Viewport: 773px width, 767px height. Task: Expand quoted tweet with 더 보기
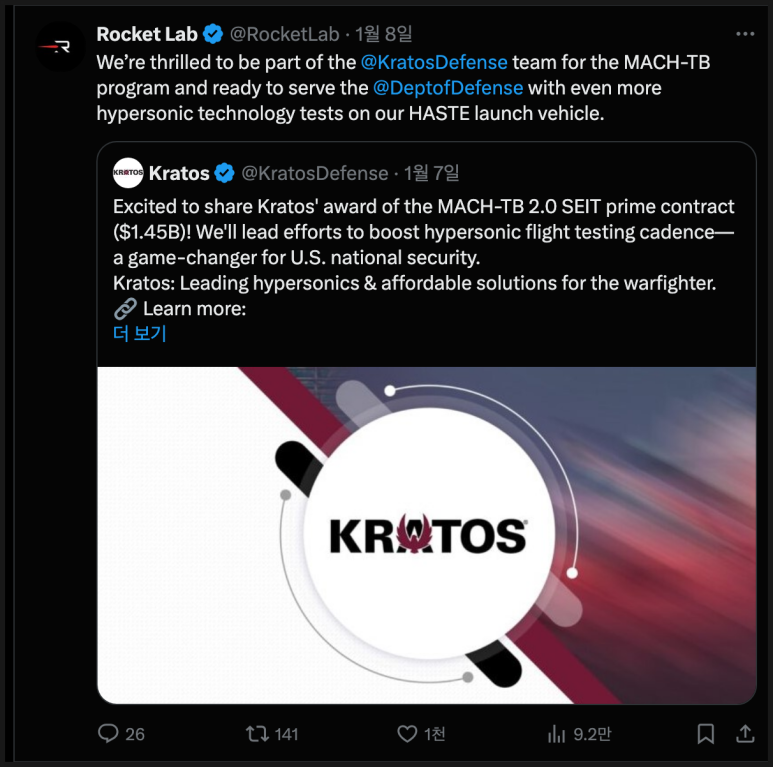coord(140,333)
